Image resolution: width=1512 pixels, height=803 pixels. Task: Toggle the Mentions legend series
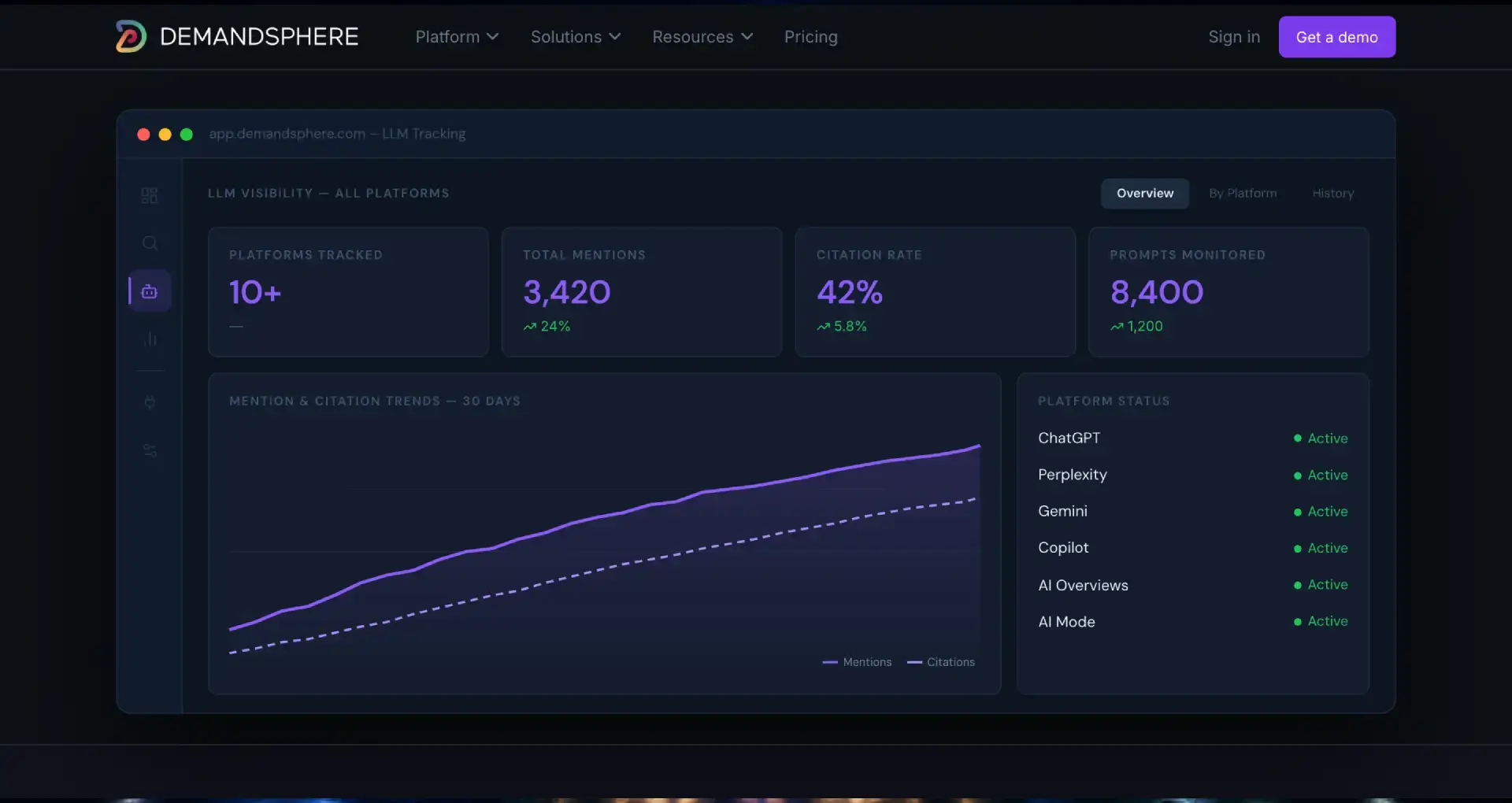857,662
